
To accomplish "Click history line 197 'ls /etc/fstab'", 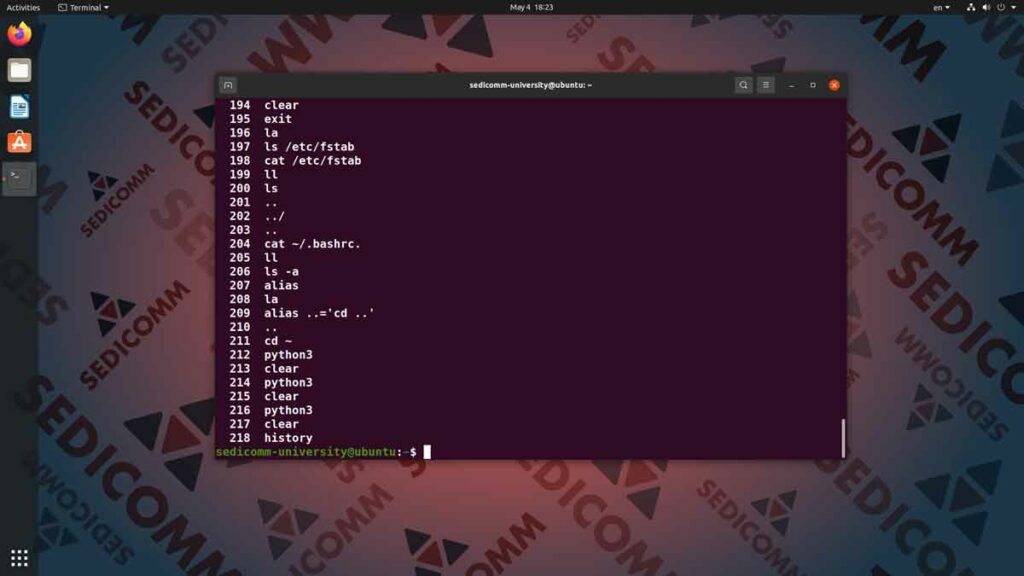I will 292,147.
